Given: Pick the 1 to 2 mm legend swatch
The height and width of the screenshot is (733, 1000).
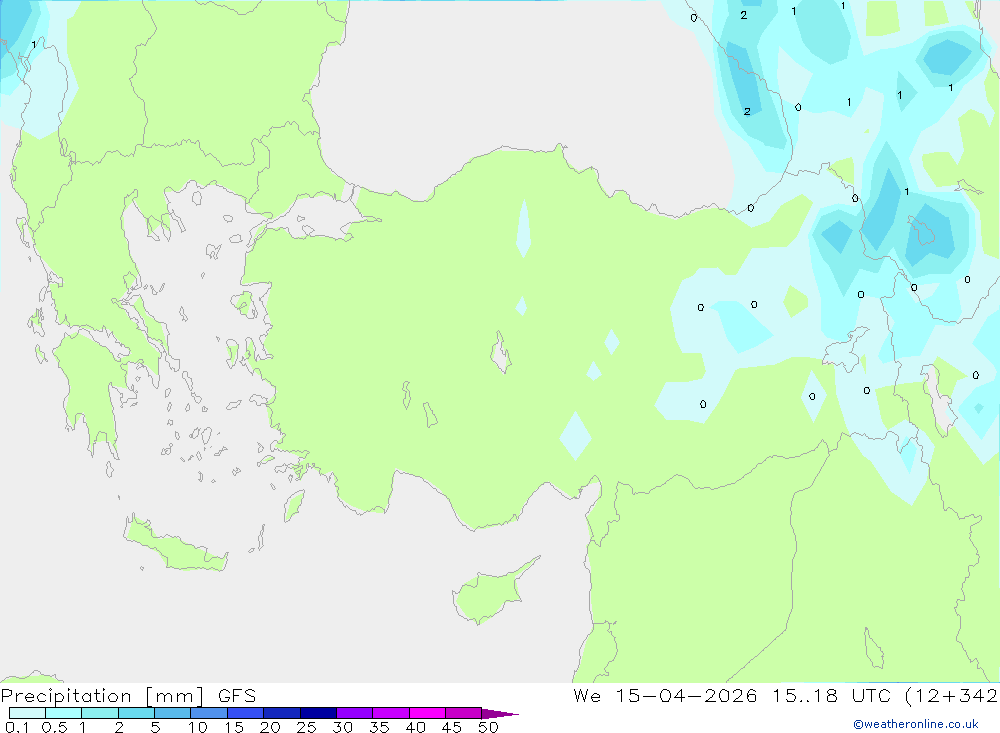Looking at the screenshot, I should point(100,713).
